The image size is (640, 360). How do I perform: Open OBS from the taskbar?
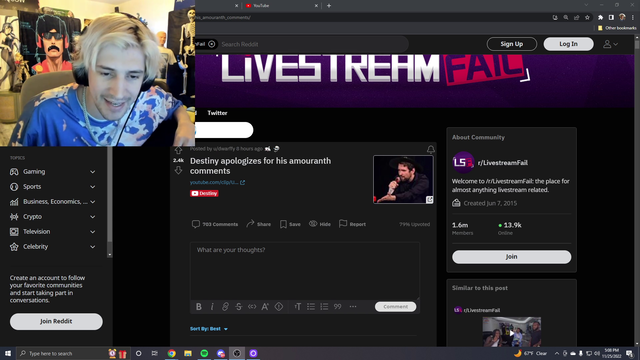click(x=237, y=353)
